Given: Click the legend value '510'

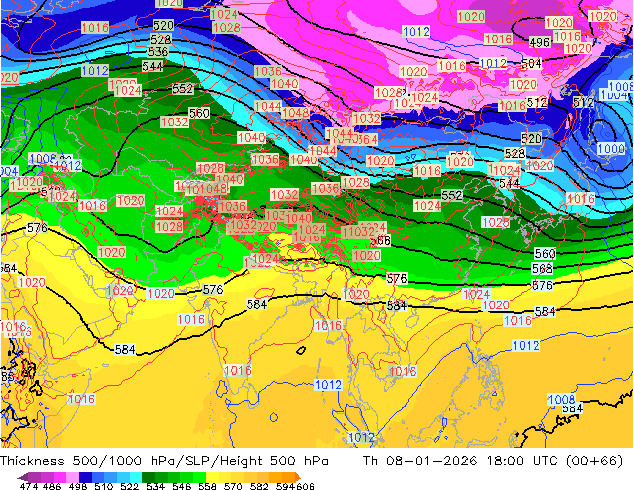Looking at the screenshot, I should tap(104, 486).
